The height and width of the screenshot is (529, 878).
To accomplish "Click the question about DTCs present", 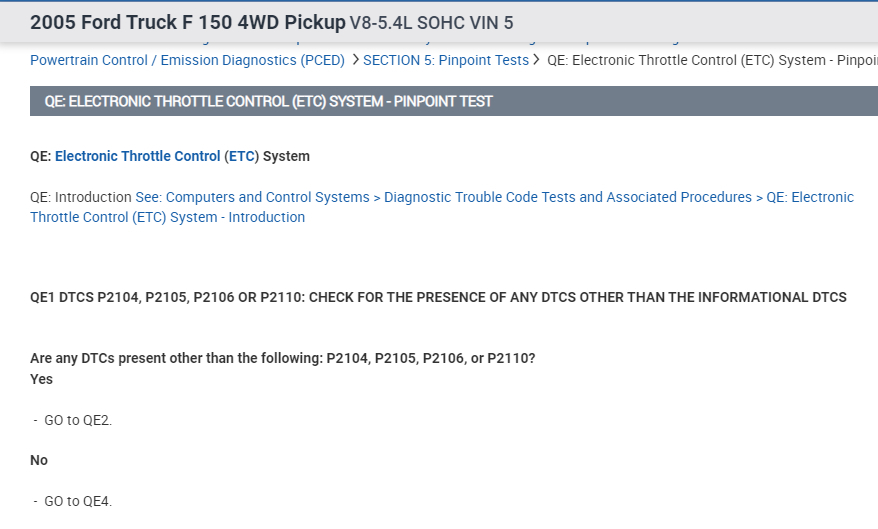I will tap(282, 358).
